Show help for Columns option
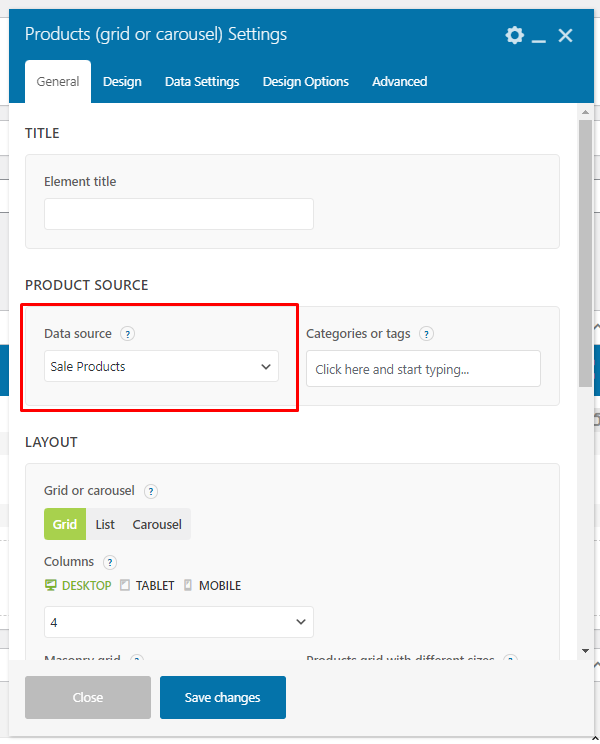The width and height of the screenshot is (600, 744). coord(110,562)
